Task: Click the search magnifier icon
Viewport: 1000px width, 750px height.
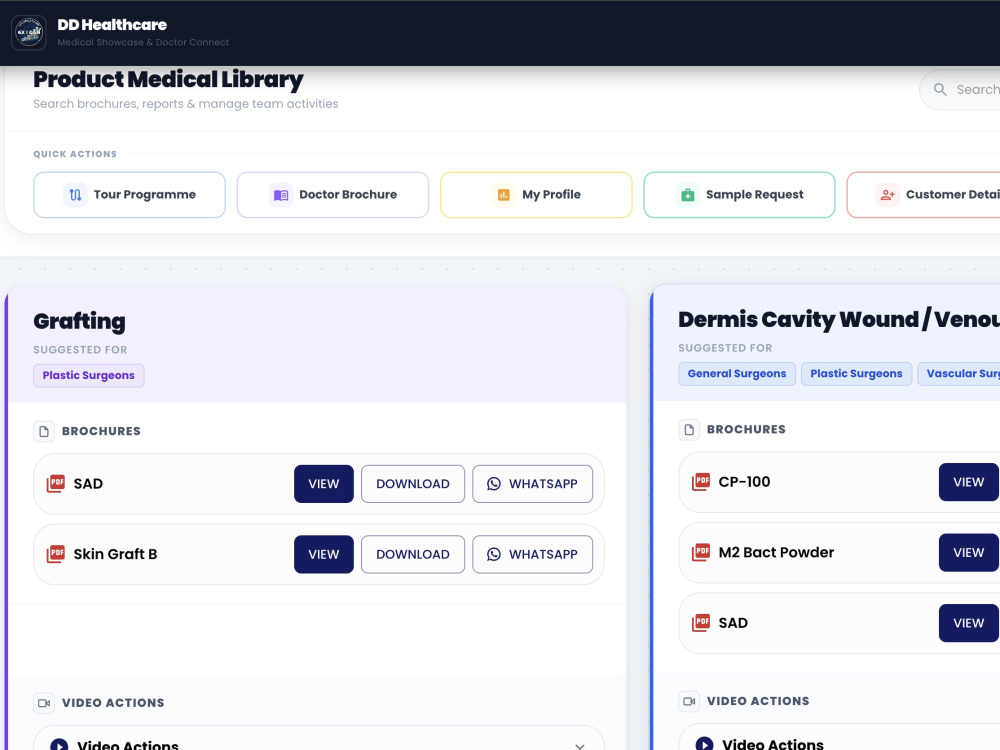Action: click(940, 90)
